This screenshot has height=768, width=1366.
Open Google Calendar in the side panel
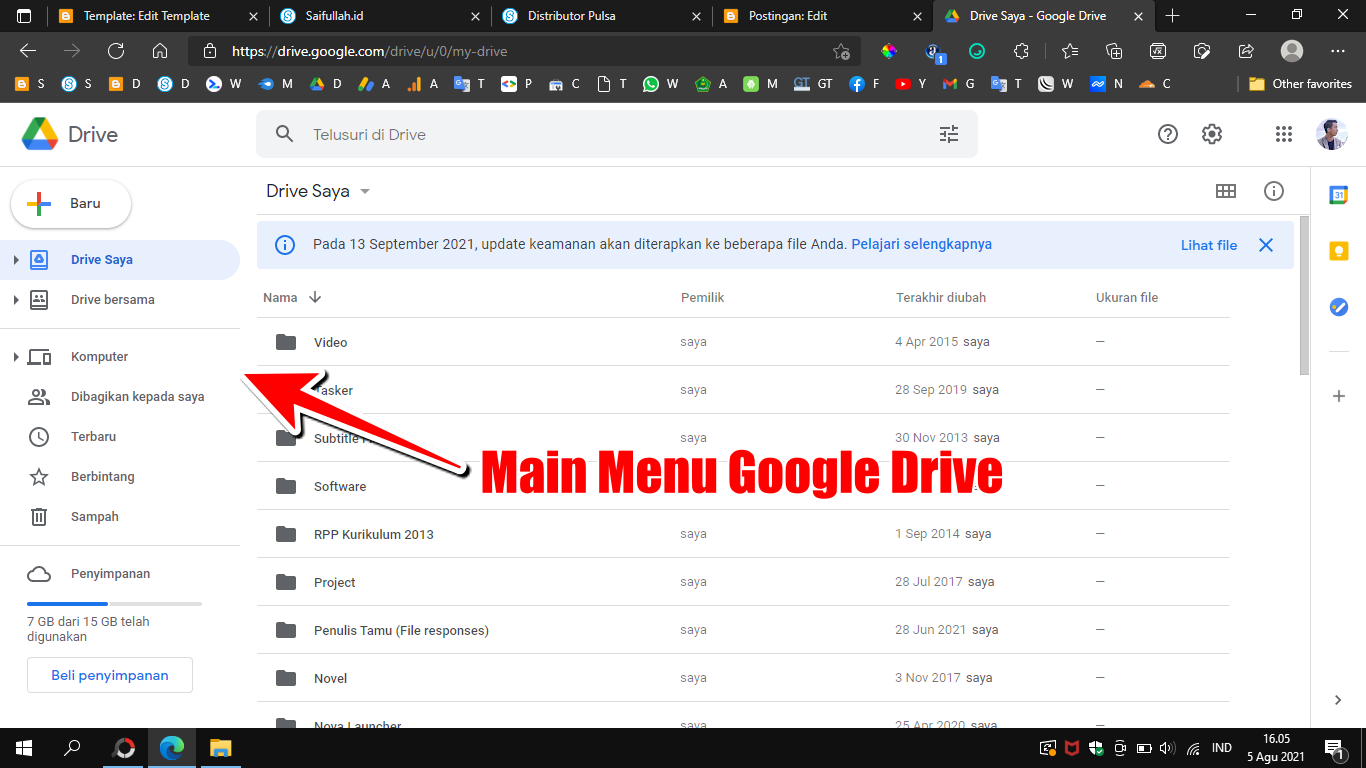pos(1338,195)
